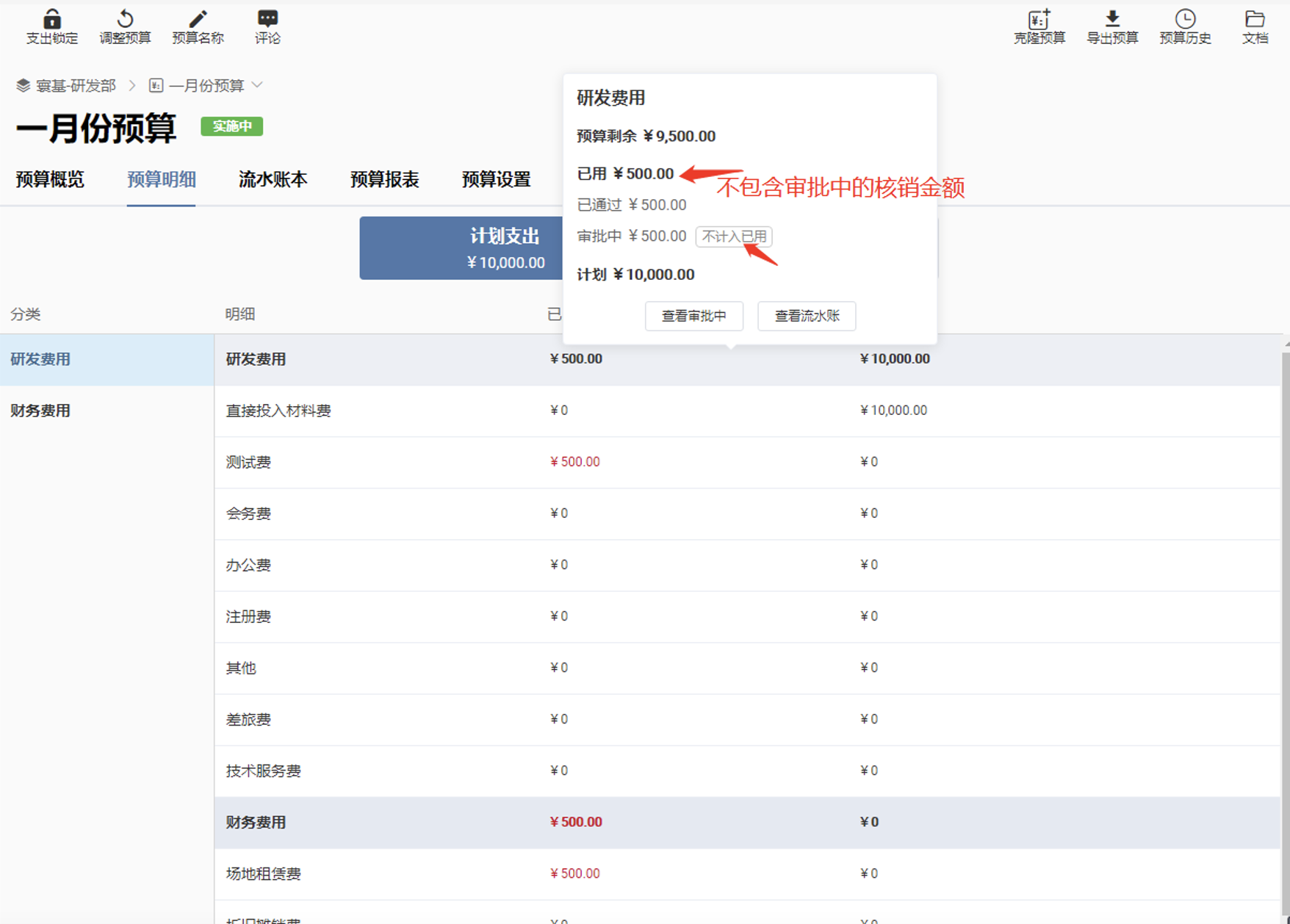Click the 支出锁定 lock icon
Image resolution: width=1290 pixels, height=924 pixels.
[x=51, y=19]
